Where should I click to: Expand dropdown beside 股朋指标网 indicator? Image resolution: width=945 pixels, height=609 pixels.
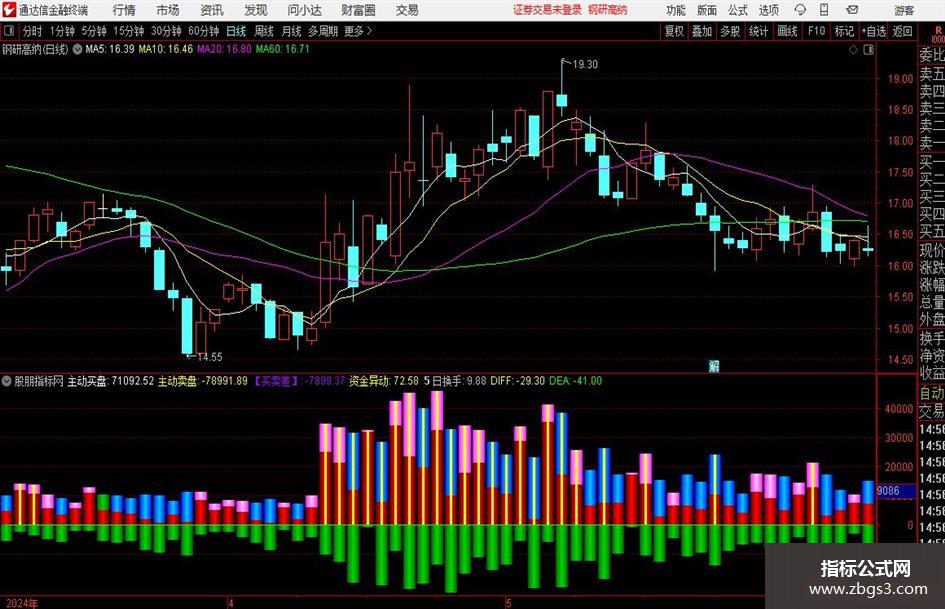pyautogui.click(x=7, y=381)
